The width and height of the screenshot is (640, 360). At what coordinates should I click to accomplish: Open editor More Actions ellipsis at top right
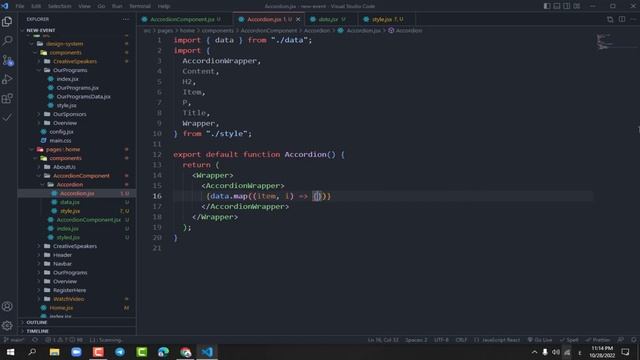pyautogui.click(x=633, y=19)
